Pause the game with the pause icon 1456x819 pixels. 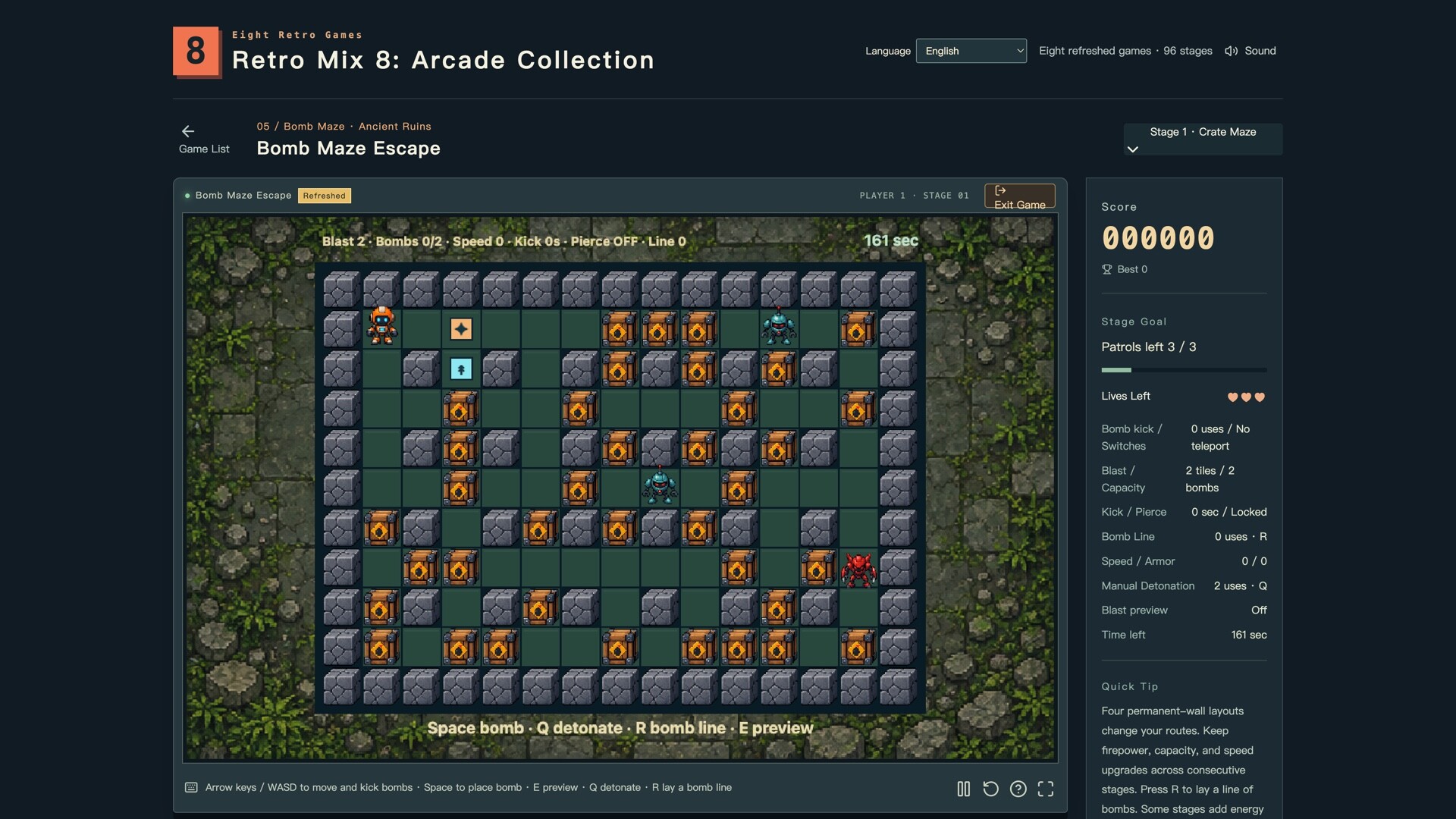(963, 789)
